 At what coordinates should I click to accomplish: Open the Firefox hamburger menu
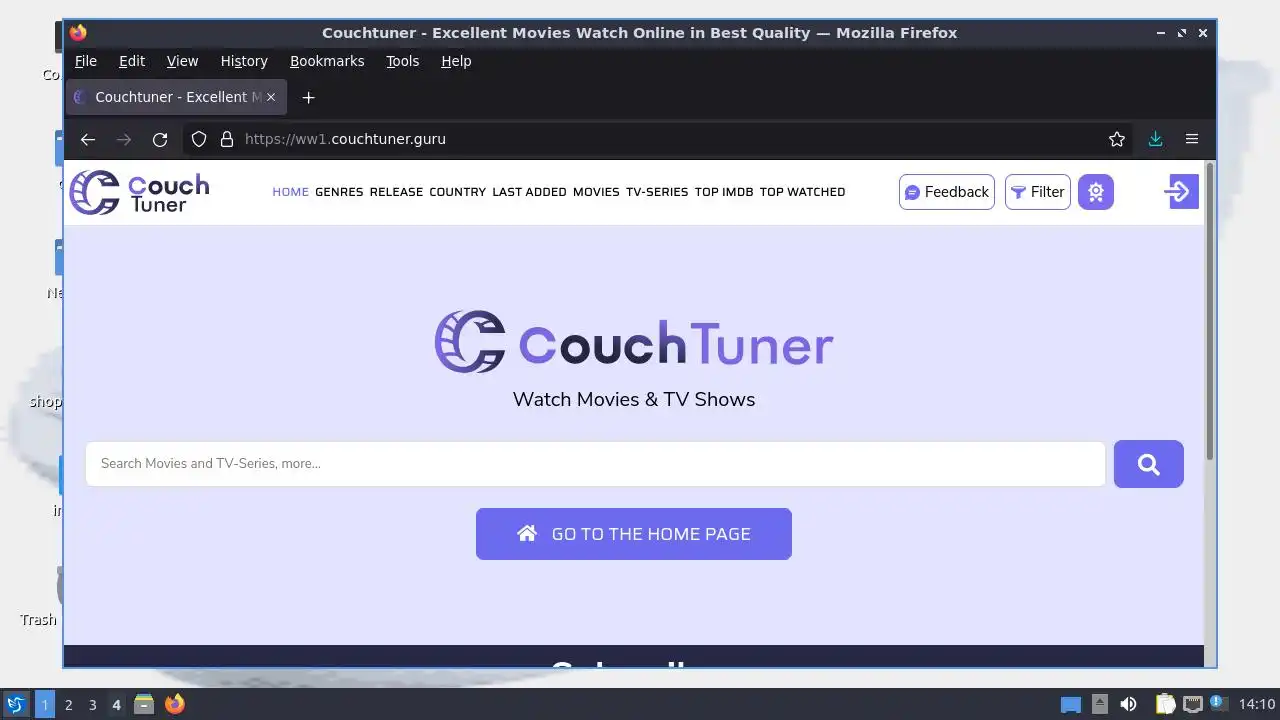tap(1192, 139)
